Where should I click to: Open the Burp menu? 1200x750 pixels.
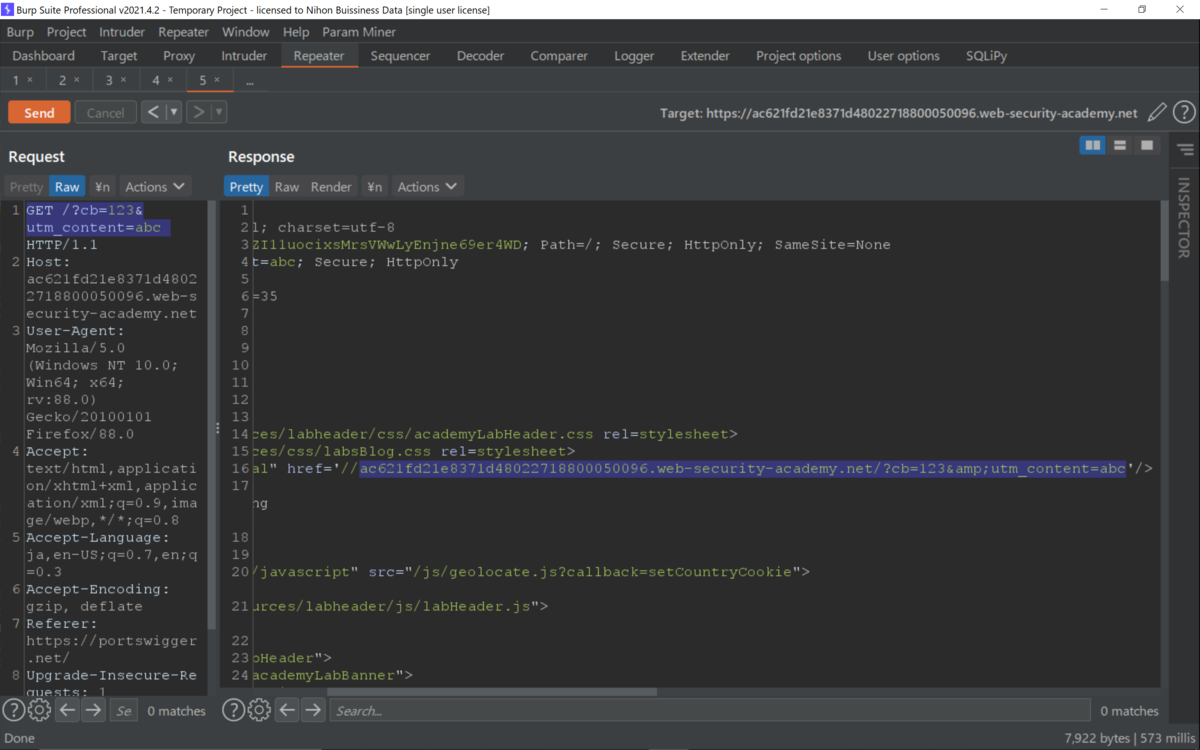pyautogui.click(x=20, y=32)
